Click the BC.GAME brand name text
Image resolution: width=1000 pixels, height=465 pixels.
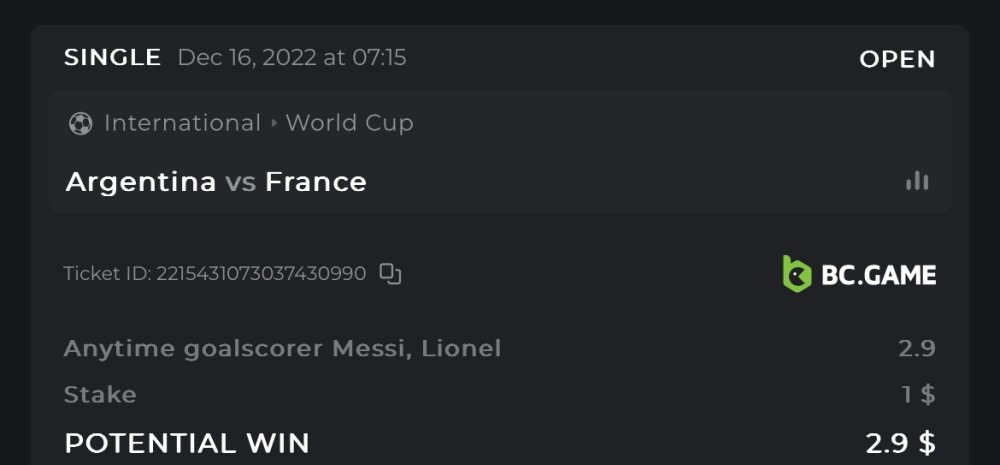tap(878, 274)
